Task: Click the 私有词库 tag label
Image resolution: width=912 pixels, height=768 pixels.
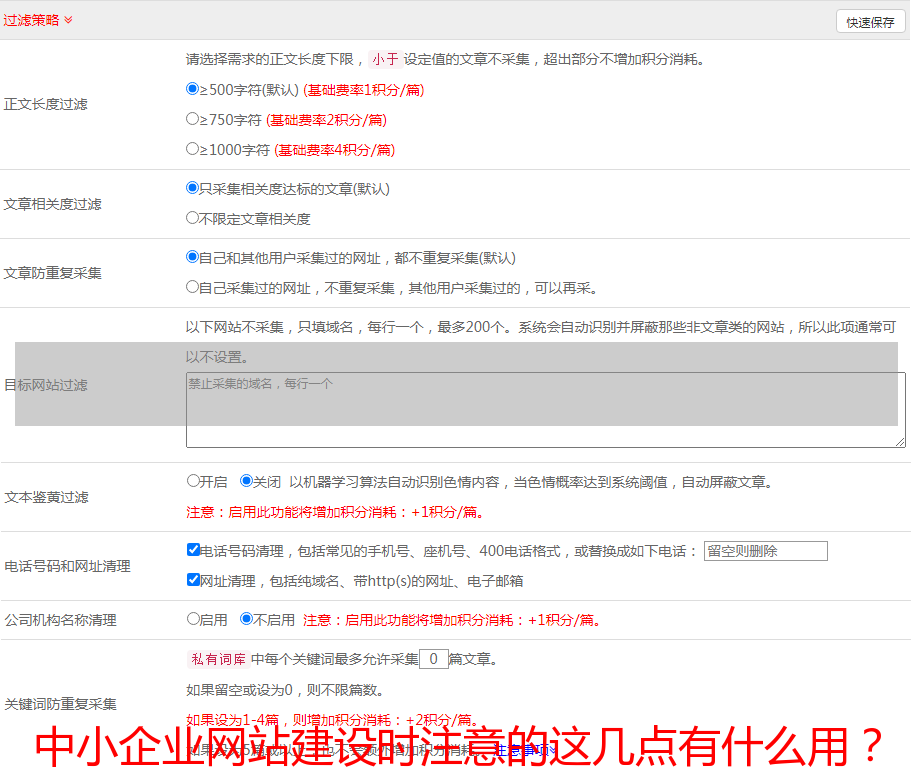Action: click(216, 659)
